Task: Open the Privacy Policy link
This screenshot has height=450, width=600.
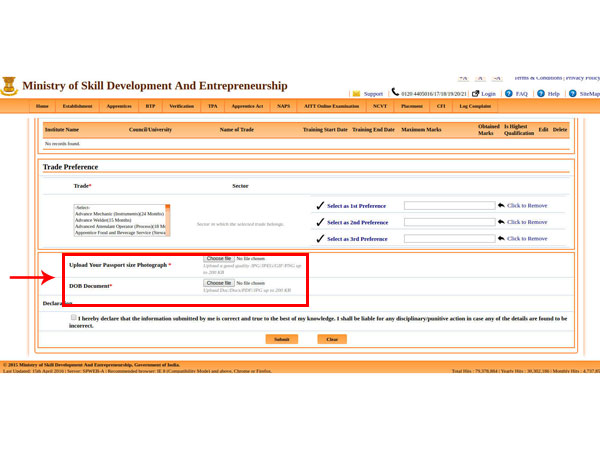Action: (583, 78)
